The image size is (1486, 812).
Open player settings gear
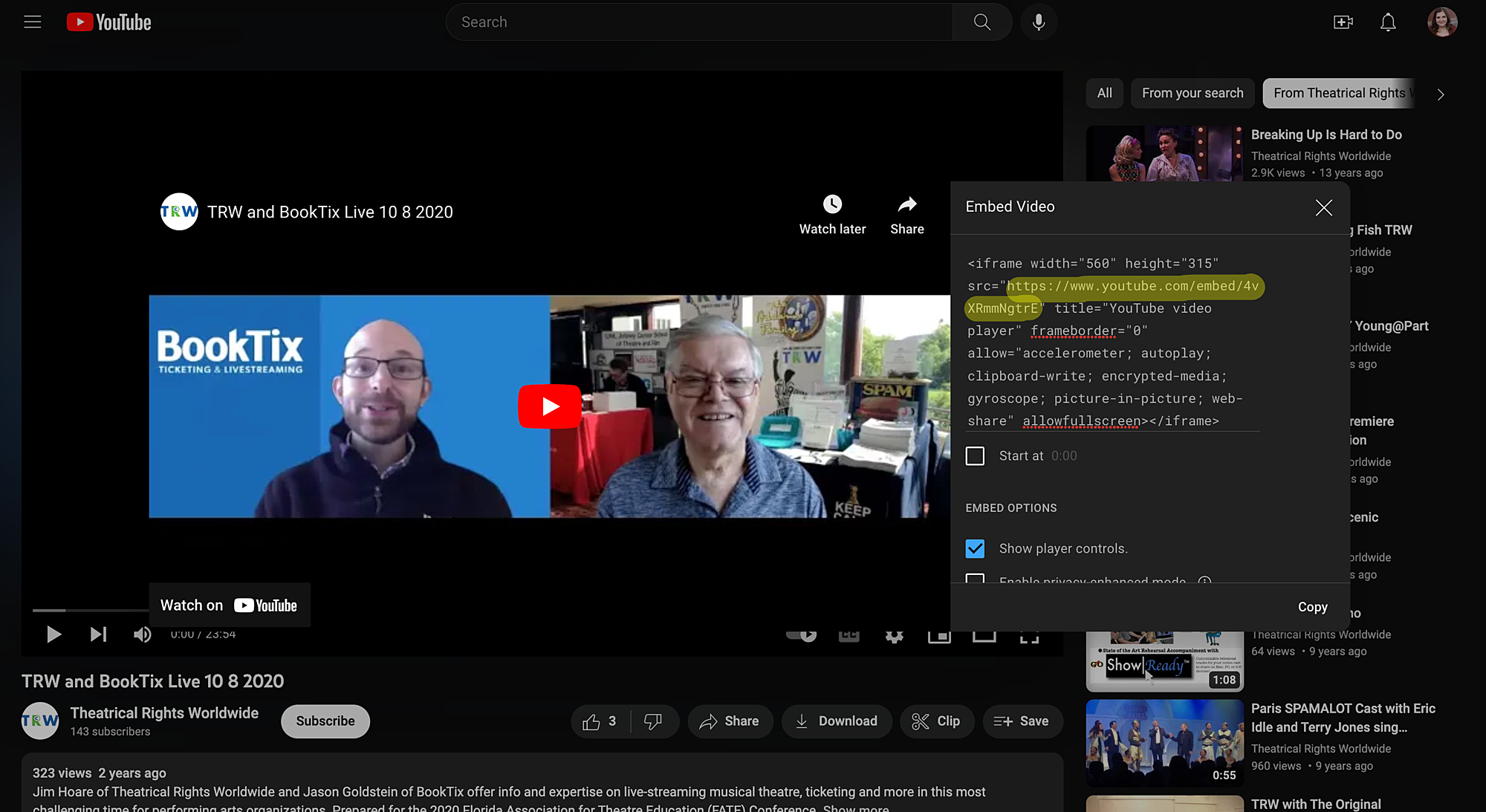tap(894, 636)
